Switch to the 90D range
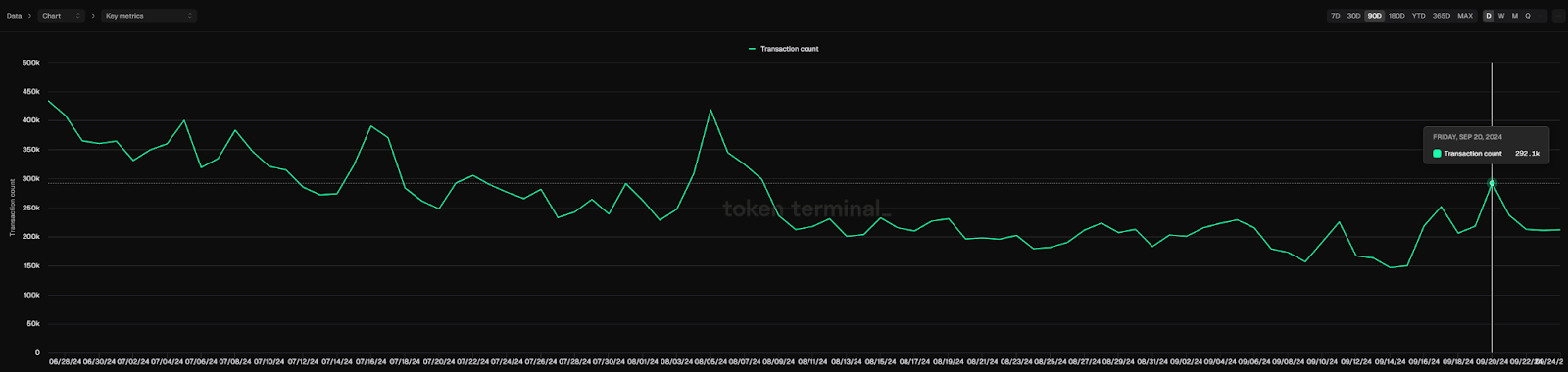Viewport: 1568px width, 372px height. [x=1374, y=16]
